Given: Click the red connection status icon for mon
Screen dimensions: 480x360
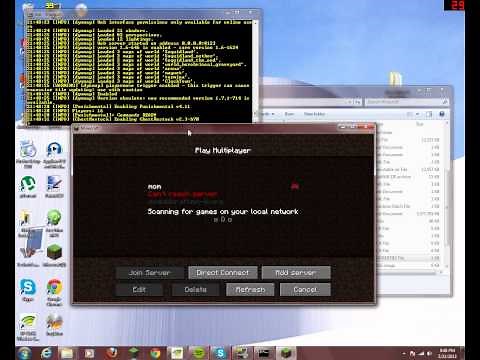Looking at the screenshot, I should coord(295,186).
